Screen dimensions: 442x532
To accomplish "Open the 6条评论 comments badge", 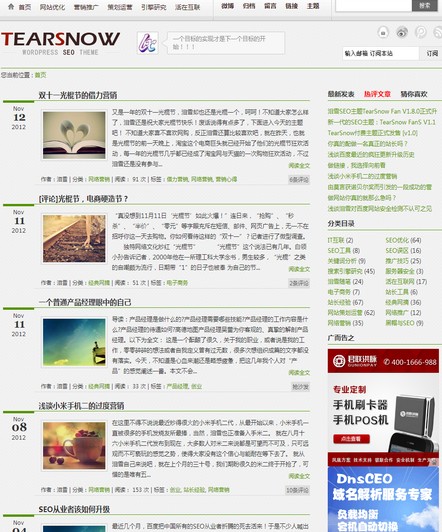I will (299, 179).
